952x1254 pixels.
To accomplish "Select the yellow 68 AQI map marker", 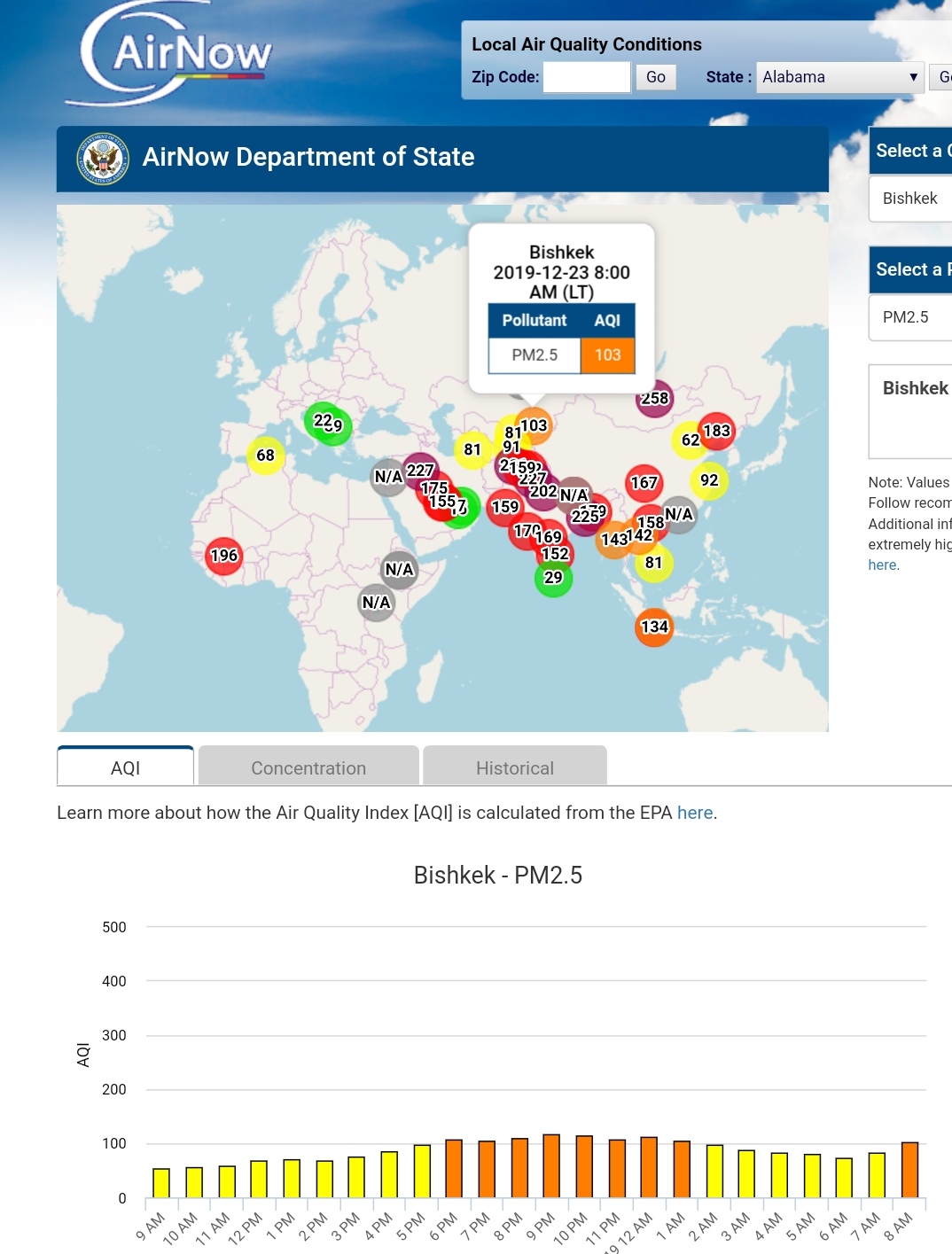I will [x=265, y=456].
